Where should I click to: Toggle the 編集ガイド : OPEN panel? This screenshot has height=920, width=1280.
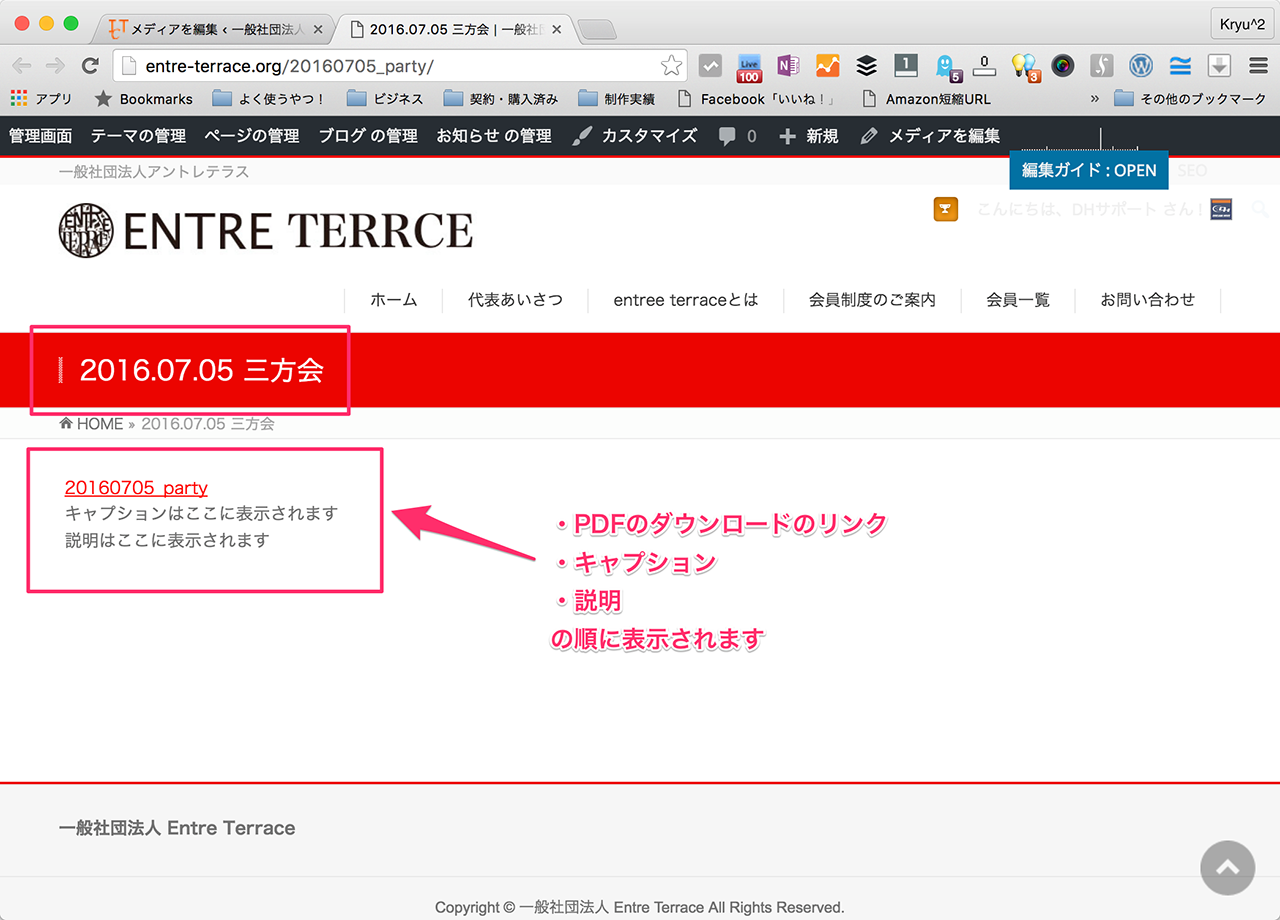[x=1088, y=170]
